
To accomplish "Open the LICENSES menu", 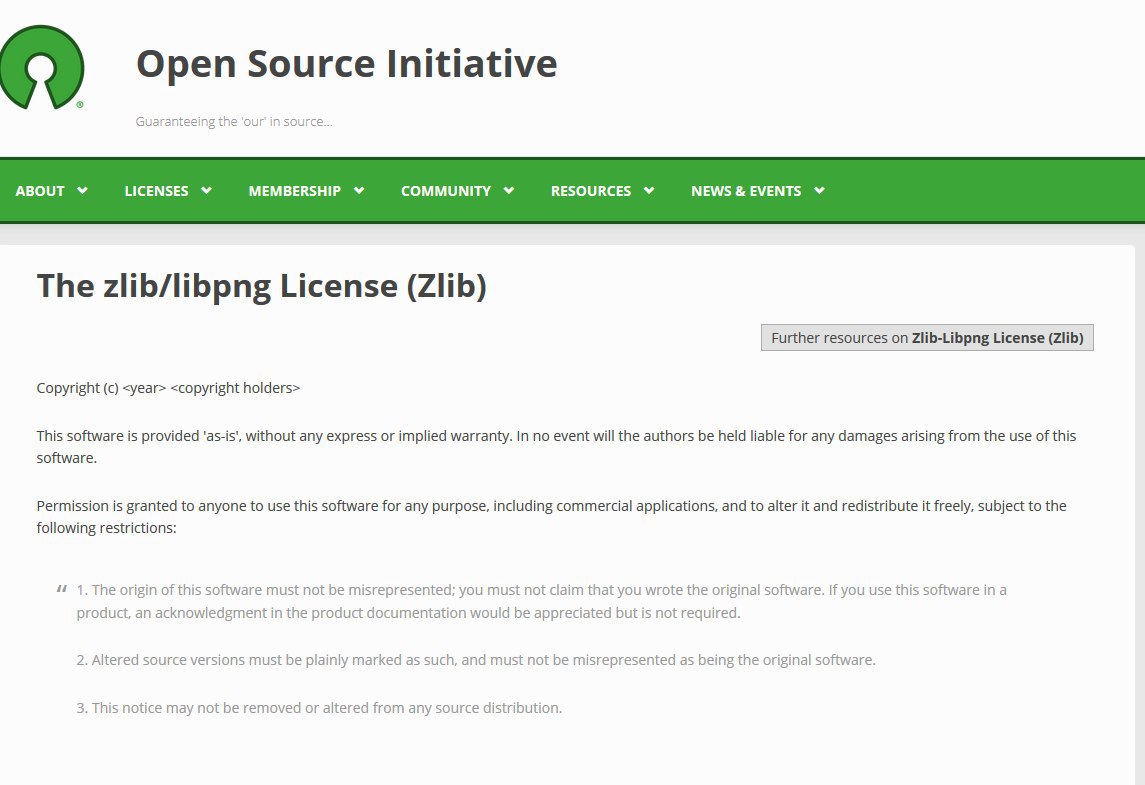I will [156, 191].
